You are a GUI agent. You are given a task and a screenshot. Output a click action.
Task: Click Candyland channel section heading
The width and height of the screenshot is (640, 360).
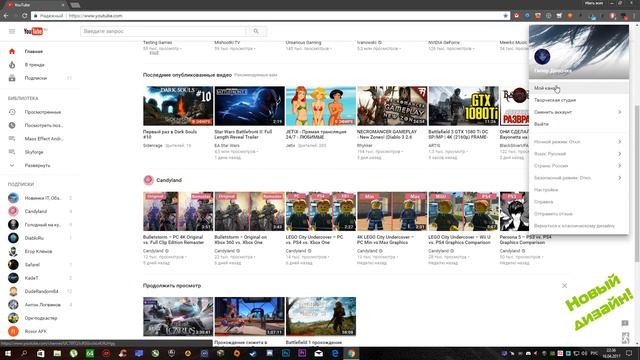click(169, 180)
